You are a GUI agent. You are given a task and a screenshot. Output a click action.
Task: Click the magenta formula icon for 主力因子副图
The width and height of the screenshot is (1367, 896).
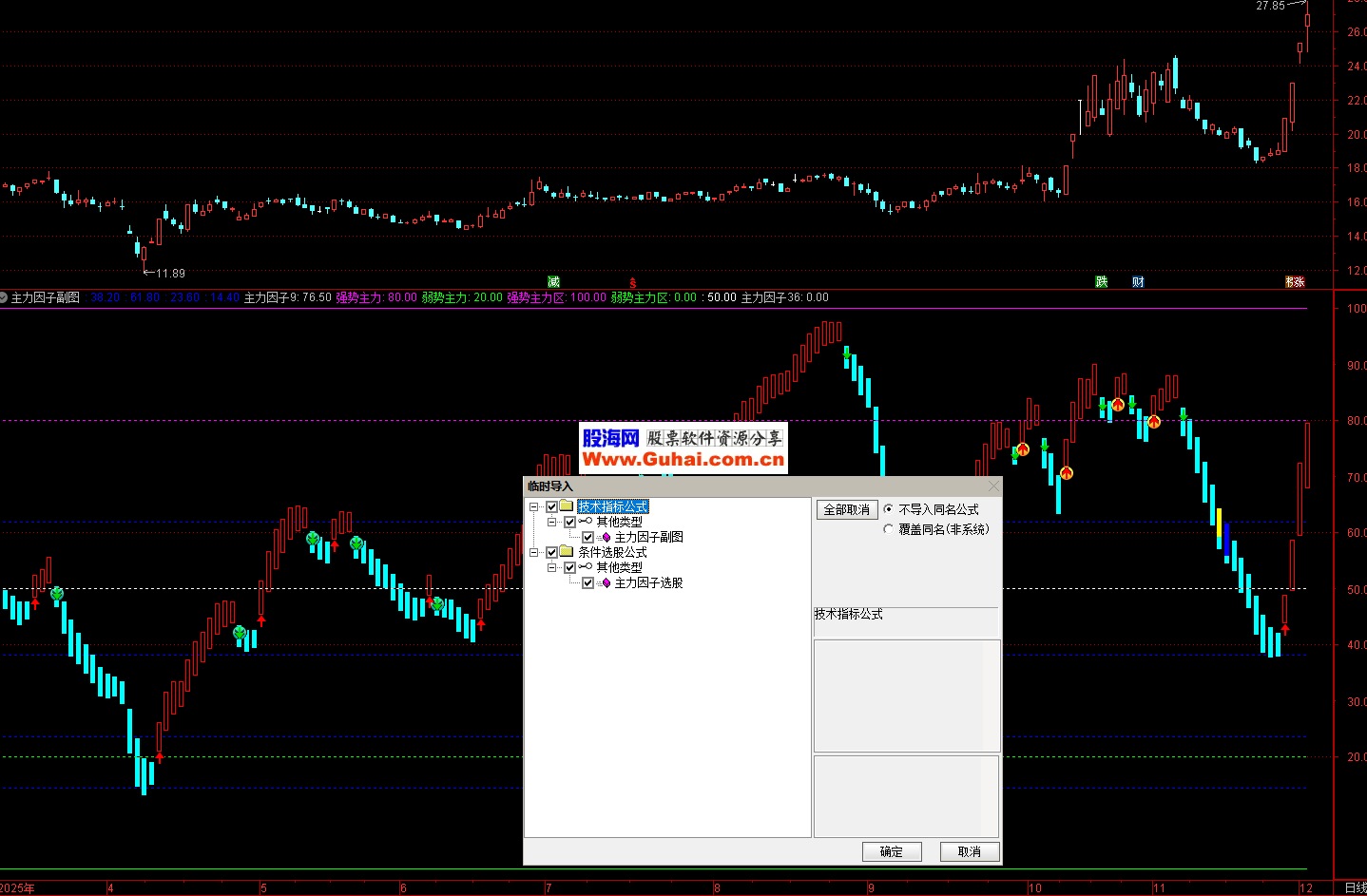[x=606, y=537]
